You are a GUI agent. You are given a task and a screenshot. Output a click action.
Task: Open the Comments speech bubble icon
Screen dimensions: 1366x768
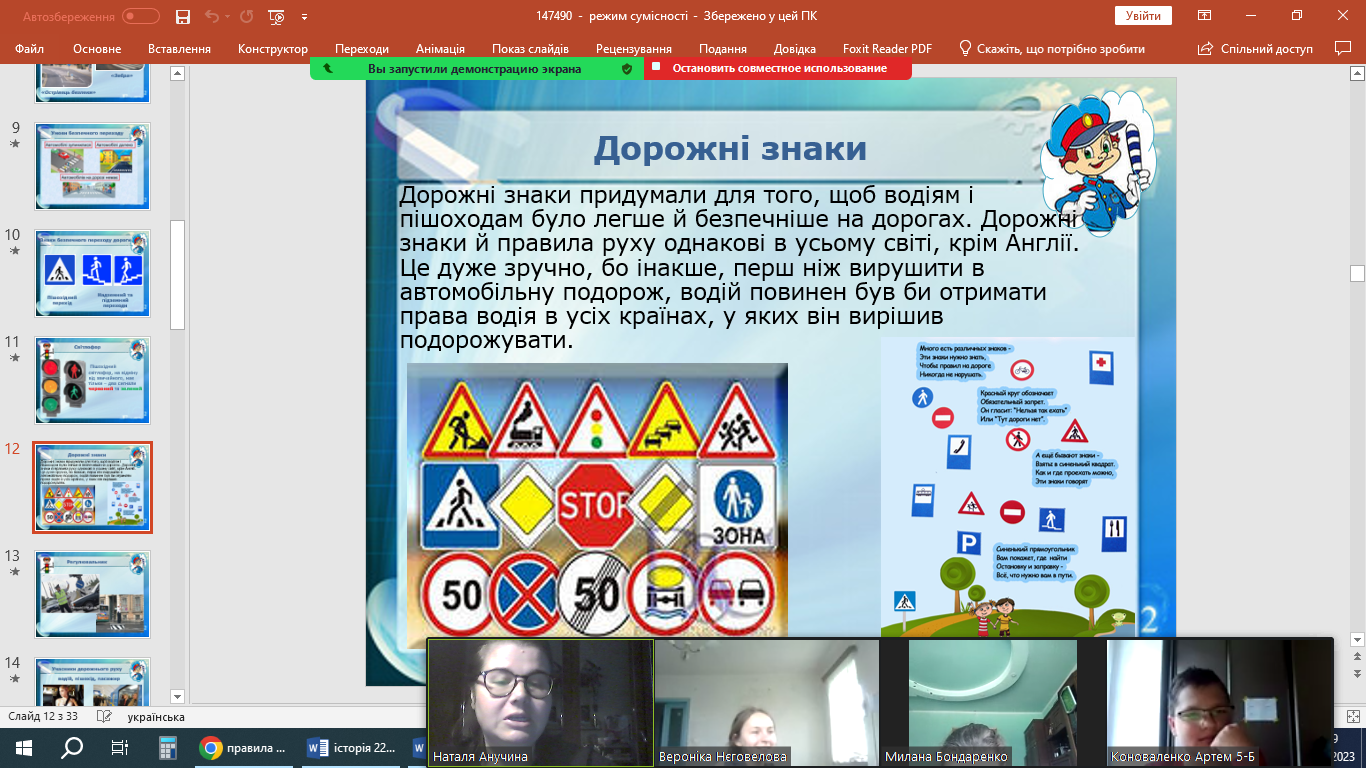(1343, 48)
